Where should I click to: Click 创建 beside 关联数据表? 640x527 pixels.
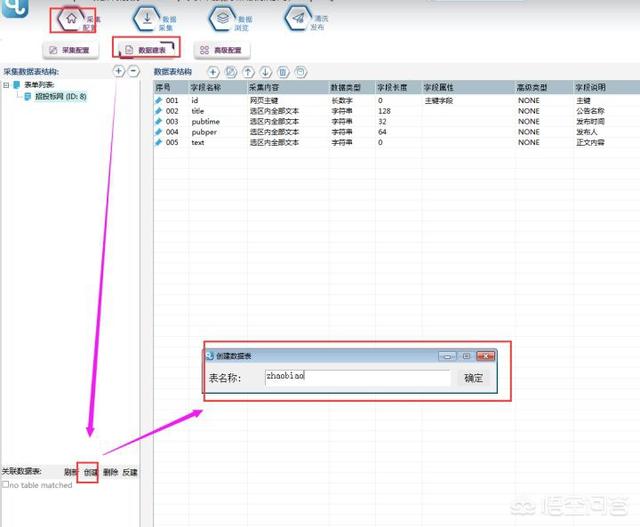click(x=91, y=472)
